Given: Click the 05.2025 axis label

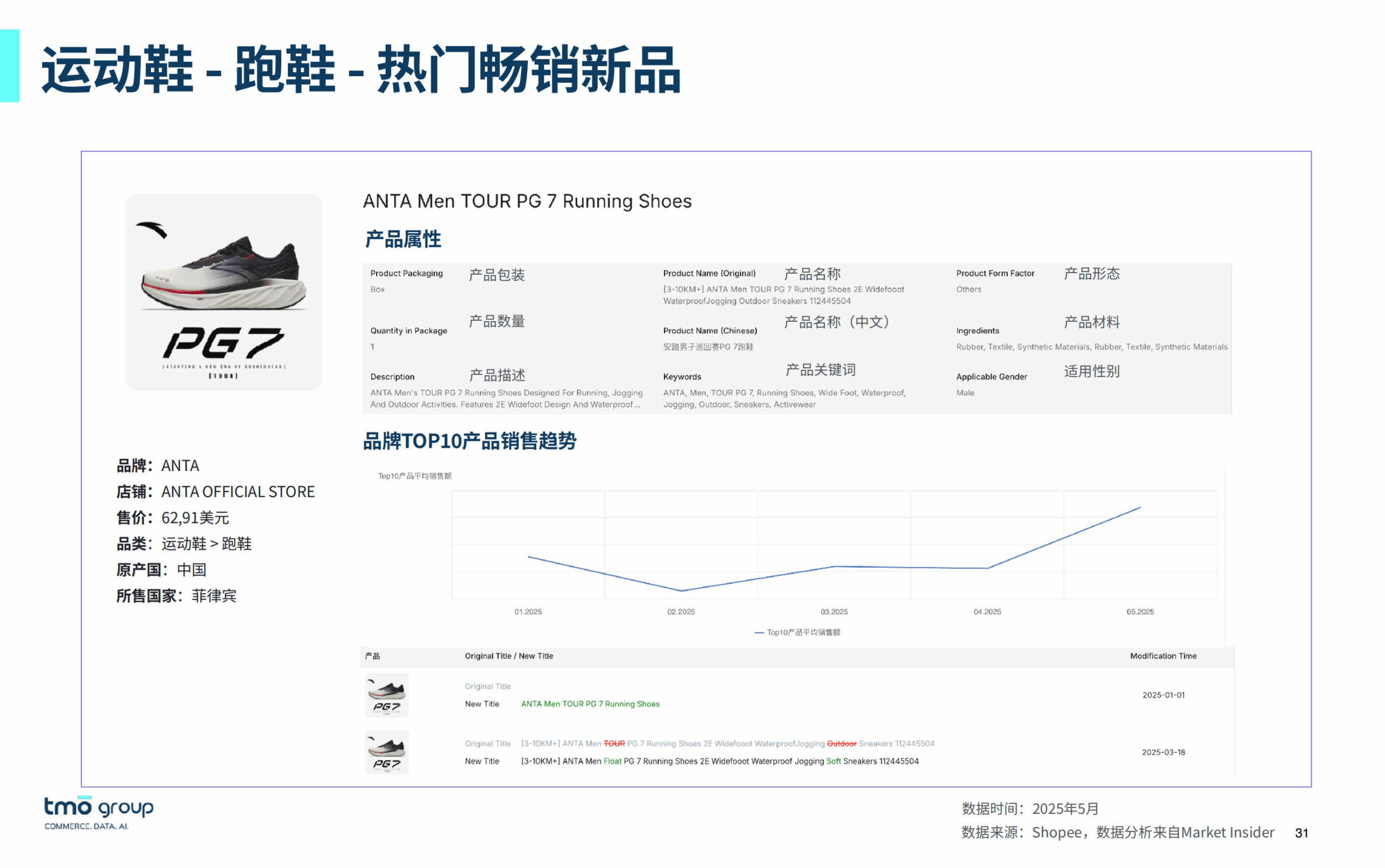Looking at the screenshot, I should (x=1140, y=612).
